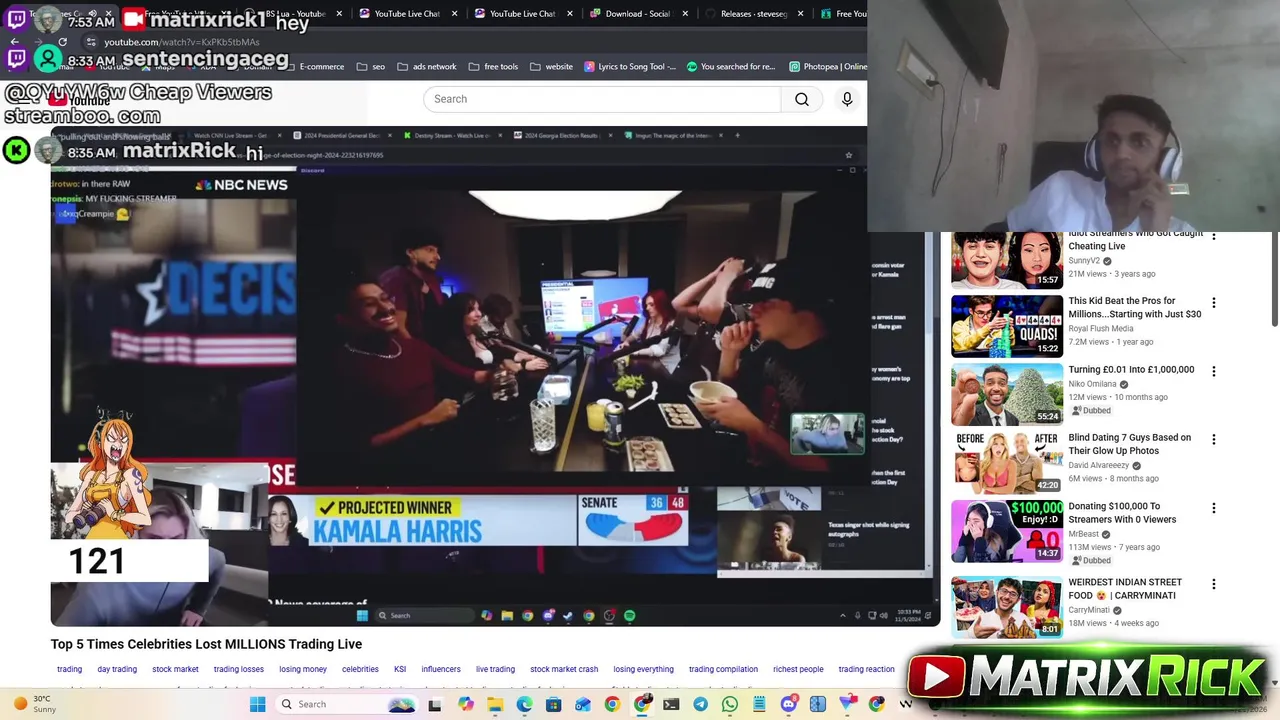This screenshot has width=1280, height=720.
Task: Open thumbnail of Donating $100,000 To Streamers video
Action: tap(1007, 531)
